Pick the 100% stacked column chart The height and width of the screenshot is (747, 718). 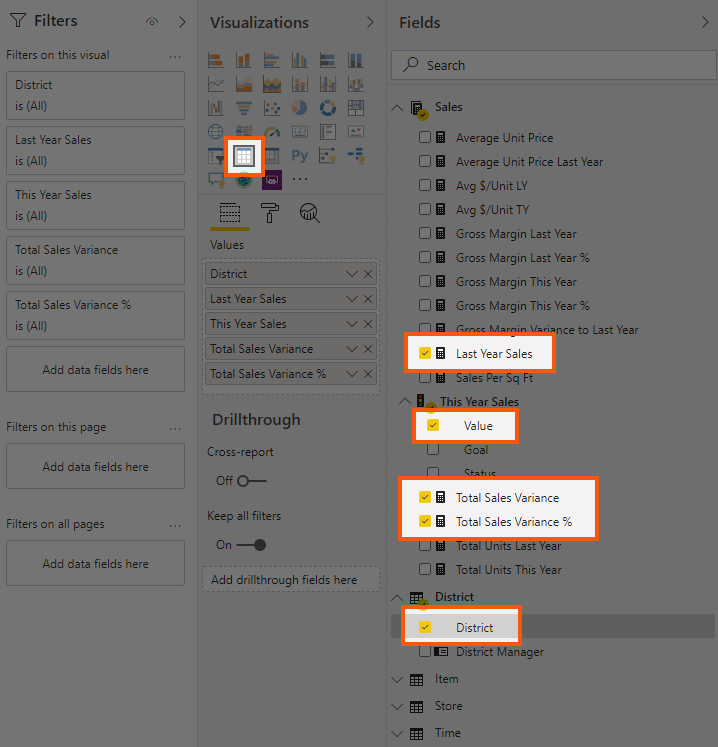[x=356, y=61]
